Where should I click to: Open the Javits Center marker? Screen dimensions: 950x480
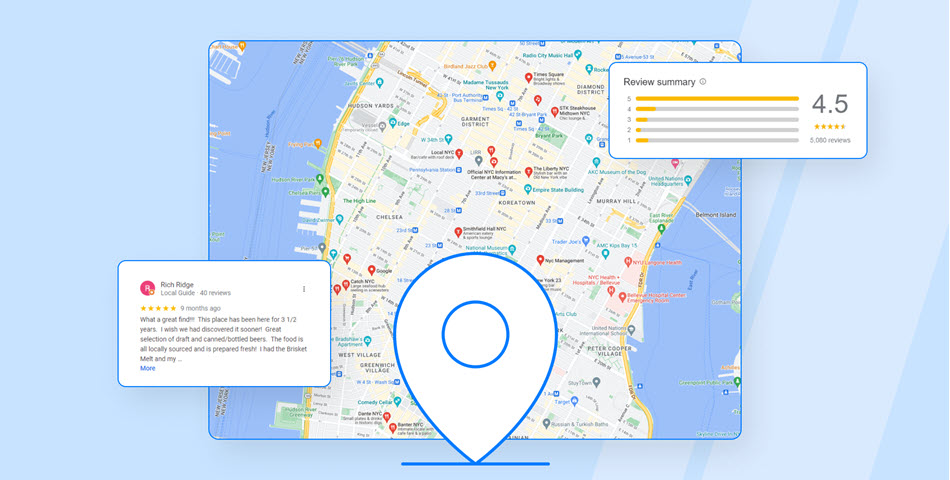coord(379,83)
